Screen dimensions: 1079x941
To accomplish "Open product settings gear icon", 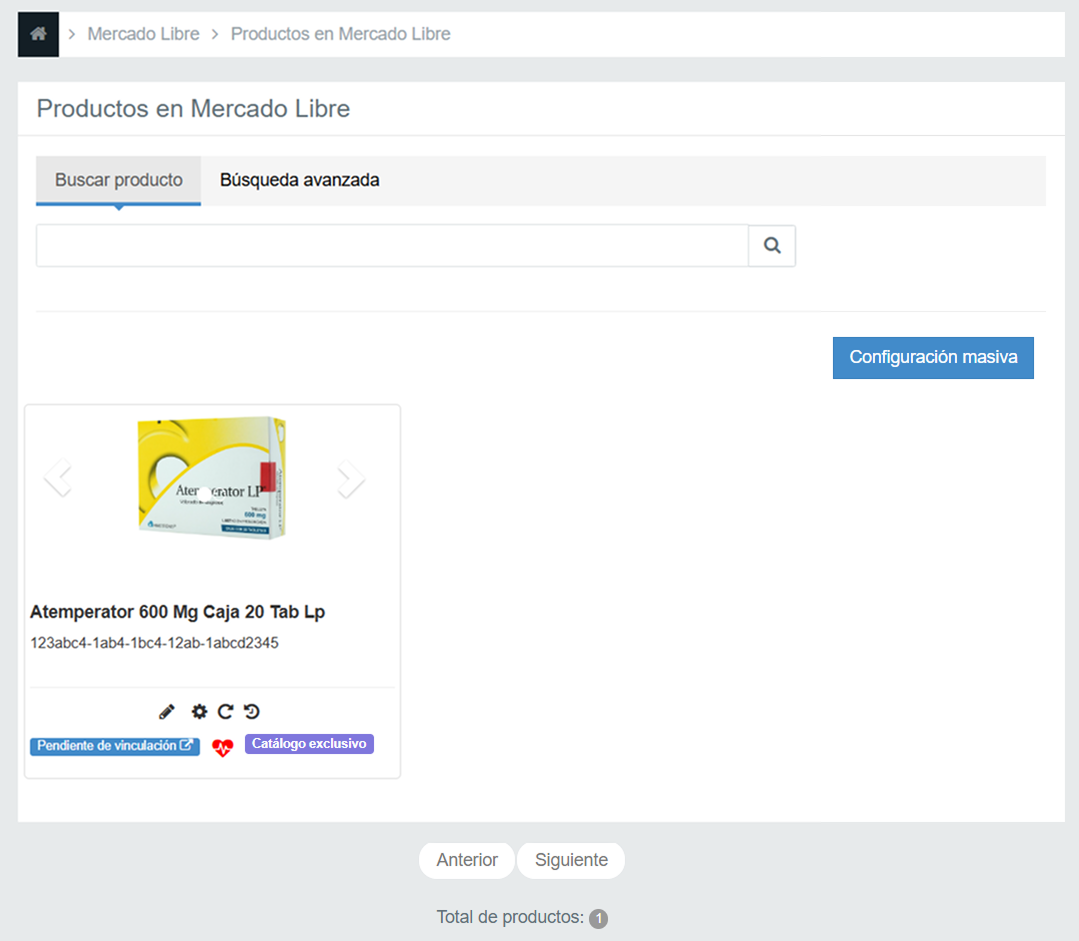I will pyautogui.click(x=199, y=712).
